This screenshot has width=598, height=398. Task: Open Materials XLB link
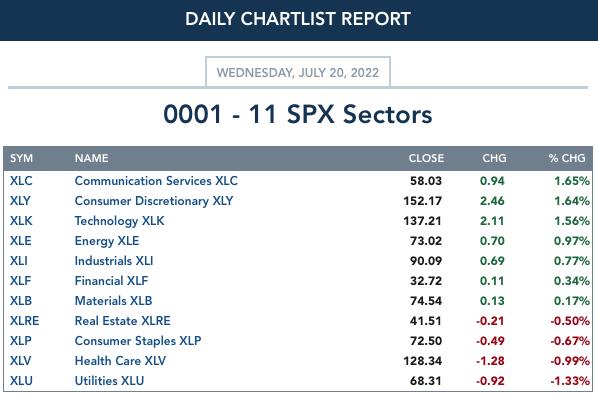click(x=113, y=301)
